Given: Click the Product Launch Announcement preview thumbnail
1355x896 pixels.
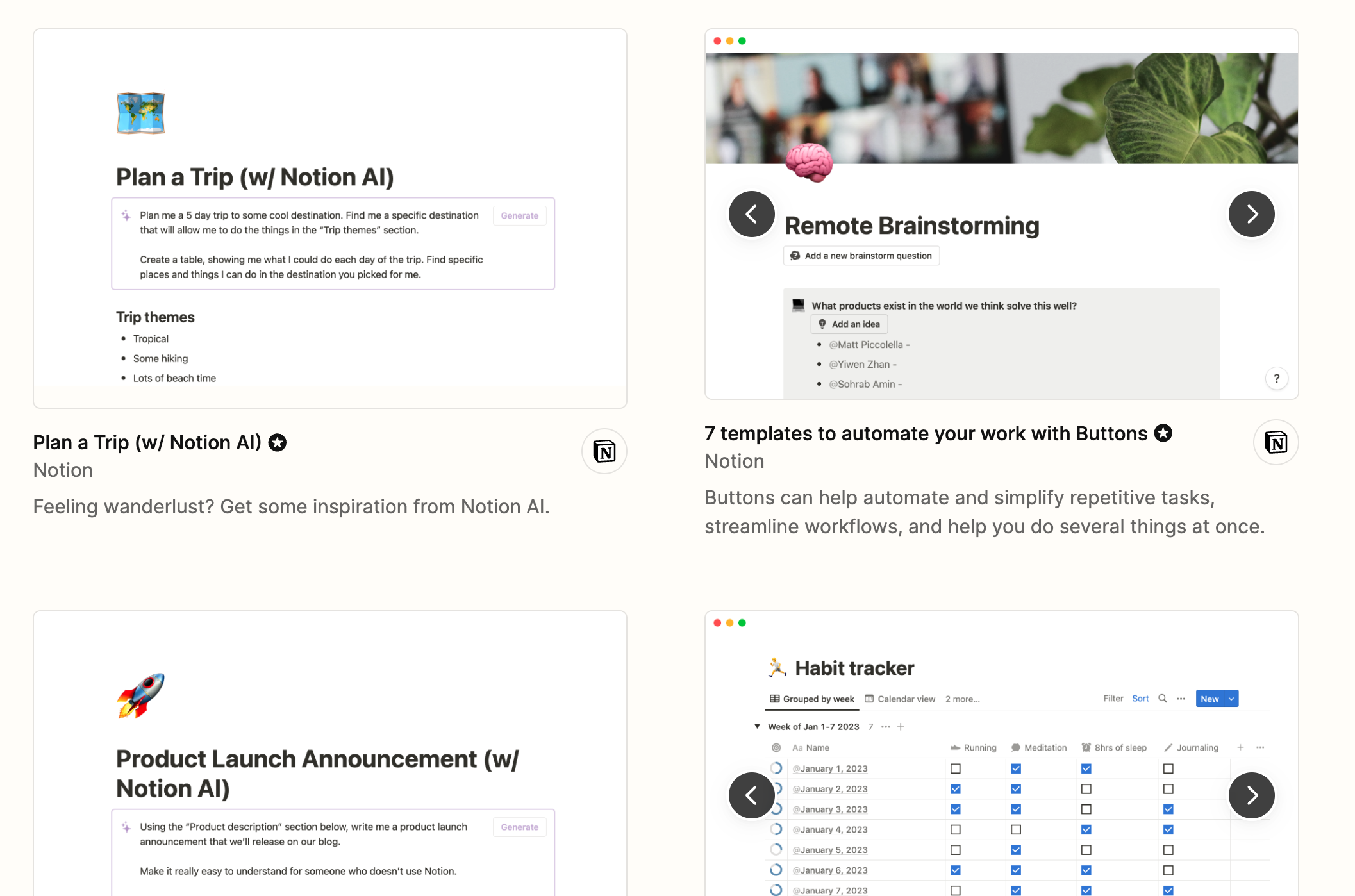Looking at the screenshot, I should pos(330,754).
